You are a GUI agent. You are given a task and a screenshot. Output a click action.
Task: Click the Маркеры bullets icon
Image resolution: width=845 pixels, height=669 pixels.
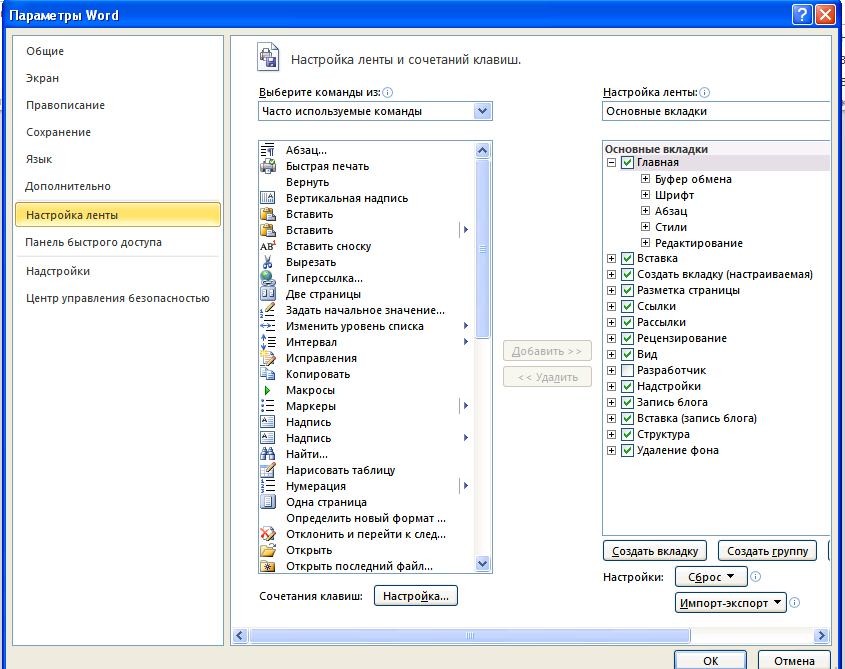[268, 406]
